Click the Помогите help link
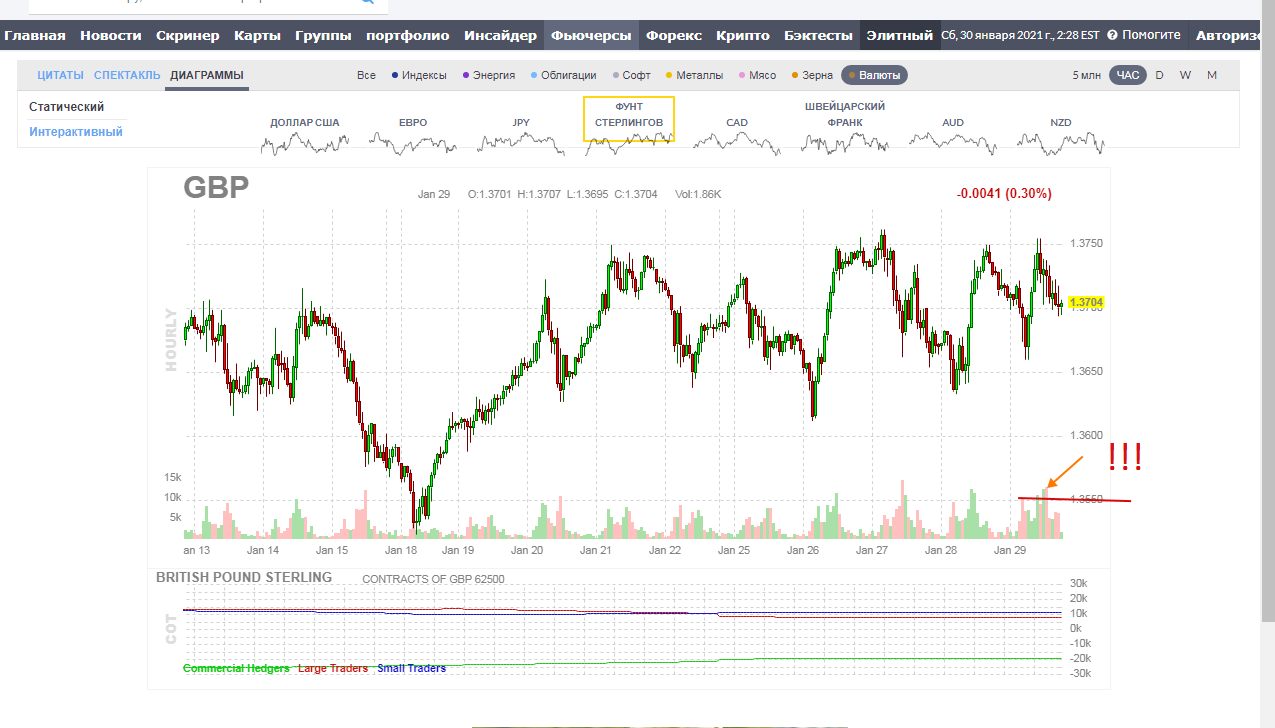Screen dimensions: 1275x728 1151,35
